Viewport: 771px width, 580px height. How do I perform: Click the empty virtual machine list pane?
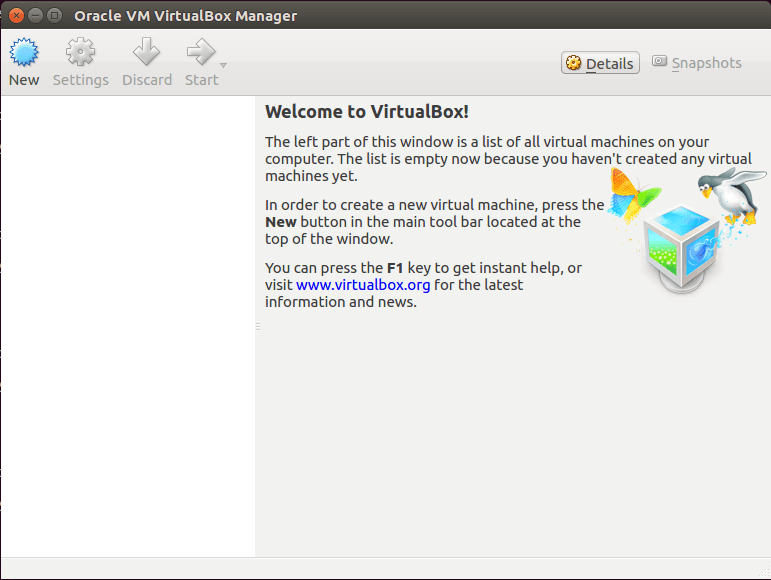tap(128, 326)
